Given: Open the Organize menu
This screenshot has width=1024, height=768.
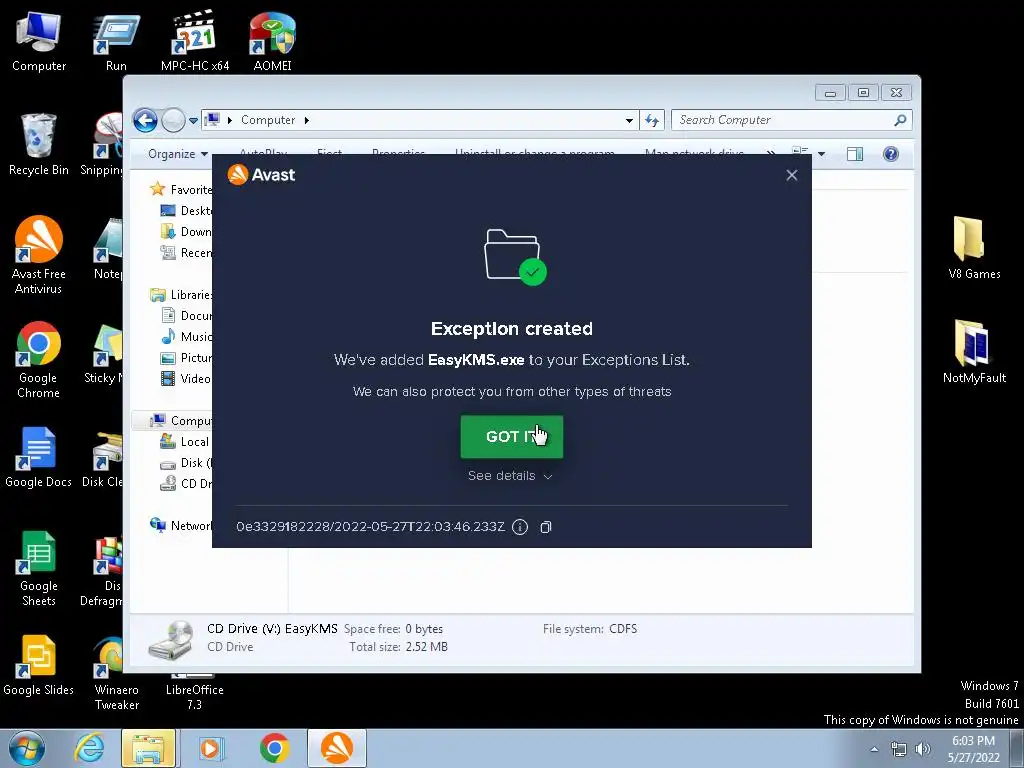Looking at the screenshot, I should [178, 154].
